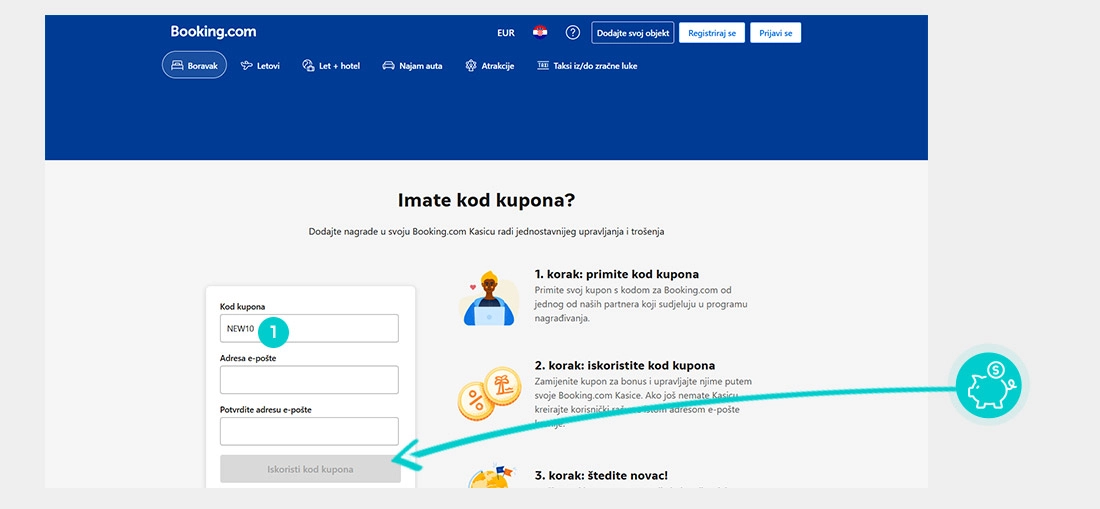The height and width of the screenshot is (509, 1100).
Task: Click the Kod kupona input field
Action: click(309, 328)
